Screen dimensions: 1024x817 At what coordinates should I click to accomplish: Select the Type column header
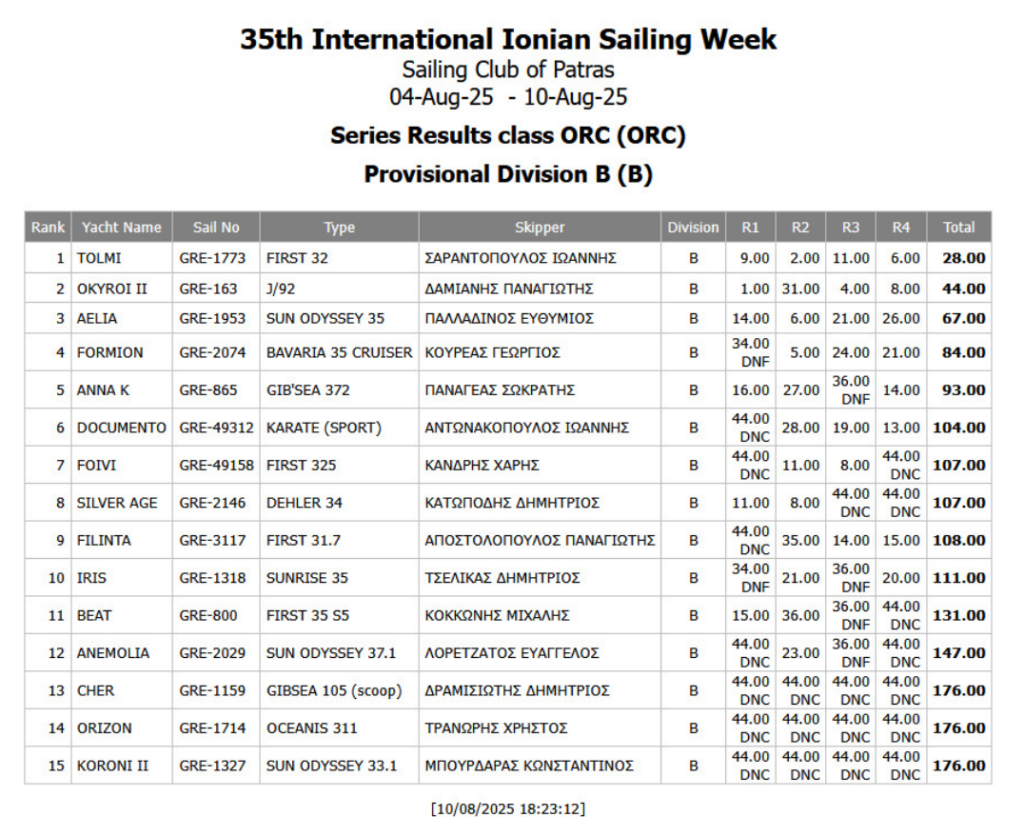point(339,227)
